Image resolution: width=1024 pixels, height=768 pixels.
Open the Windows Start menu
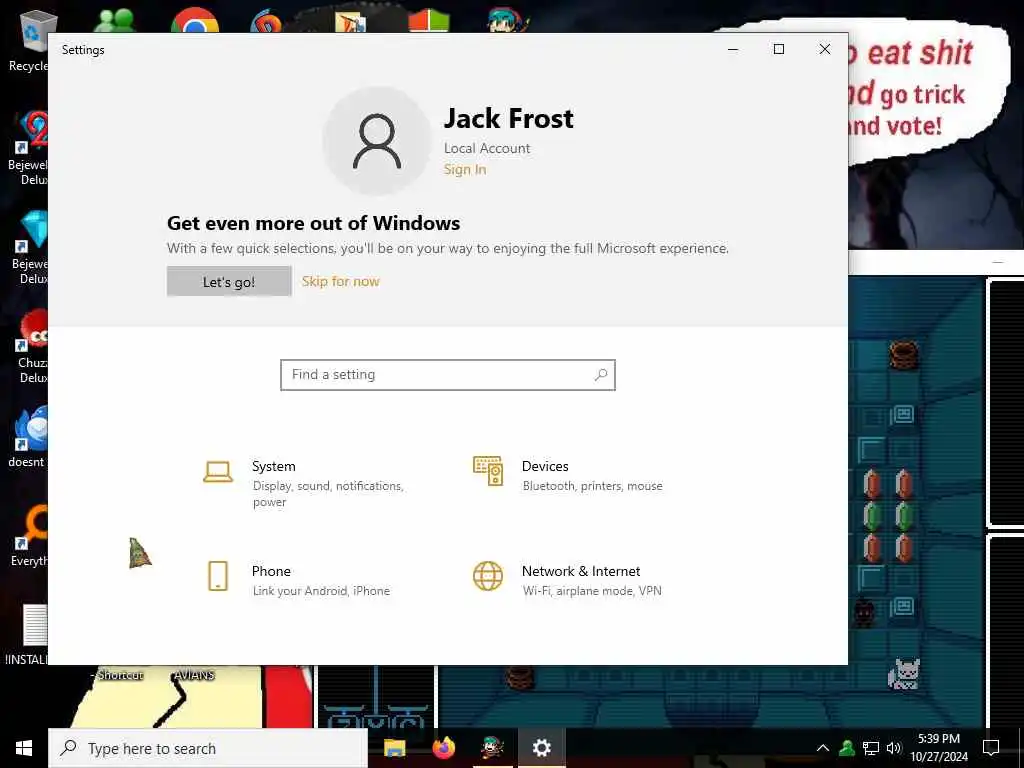[x=24, y=748]
